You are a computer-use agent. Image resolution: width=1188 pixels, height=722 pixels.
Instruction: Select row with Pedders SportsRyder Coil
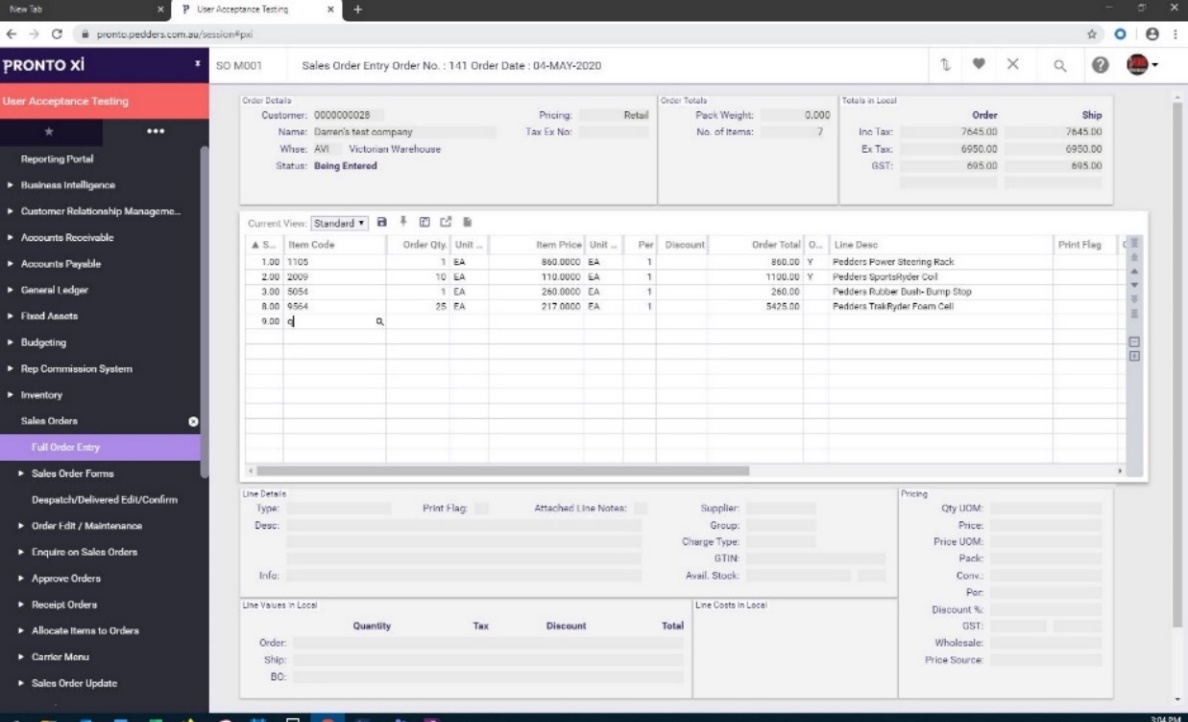point(684,277)
